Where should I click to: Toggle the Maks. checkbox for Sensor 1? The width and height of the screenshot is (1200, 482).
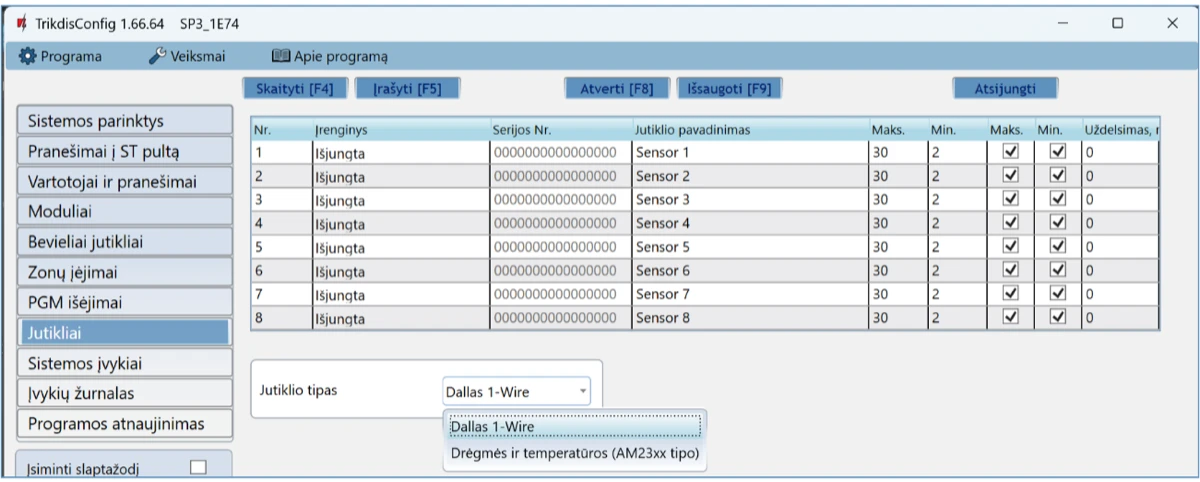point(1010,151)
